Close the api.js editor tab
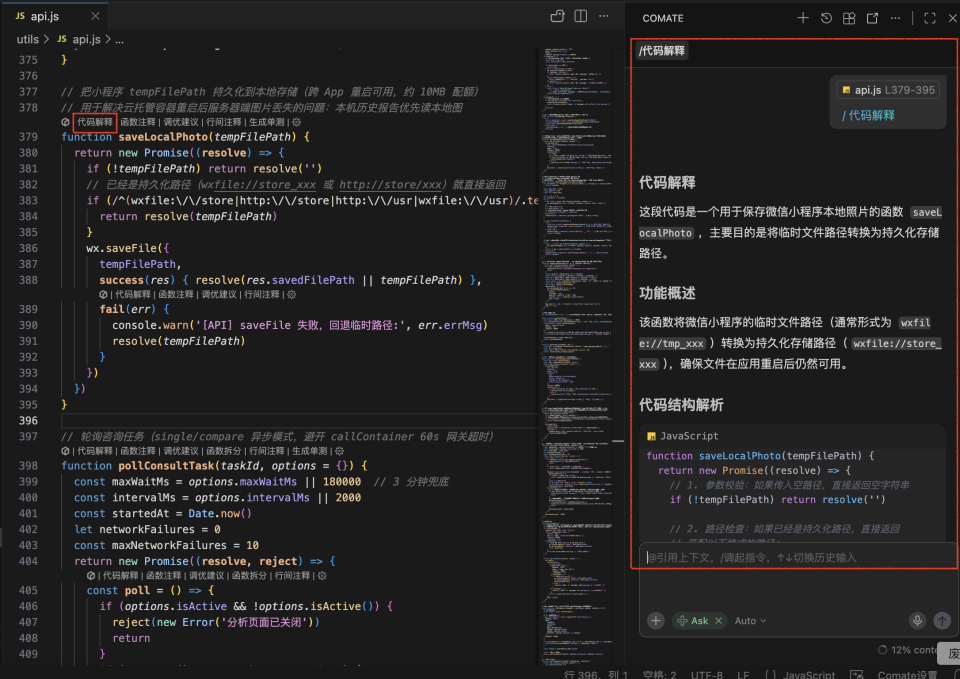Screen dimensions: 960x679 point(95,16)
